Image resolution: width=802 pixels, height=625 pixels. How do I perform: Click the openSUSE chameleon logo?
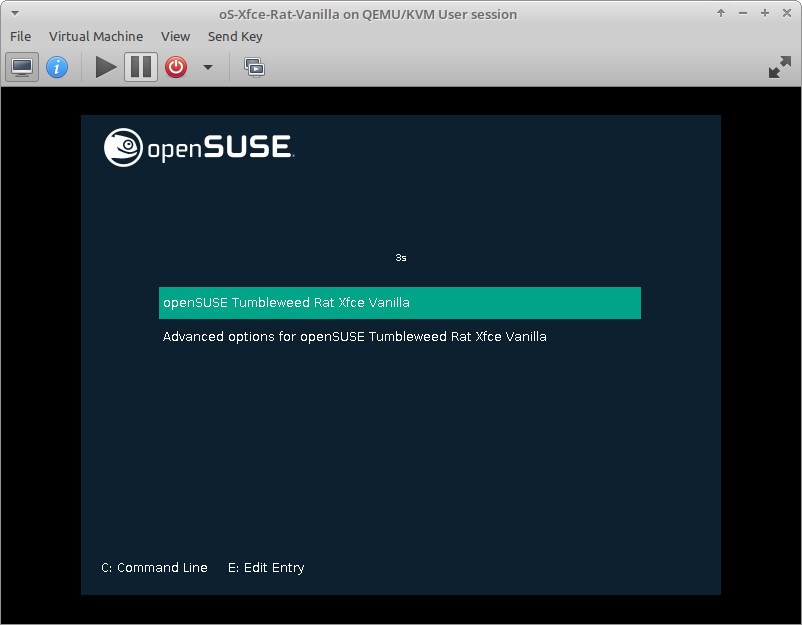123,148
